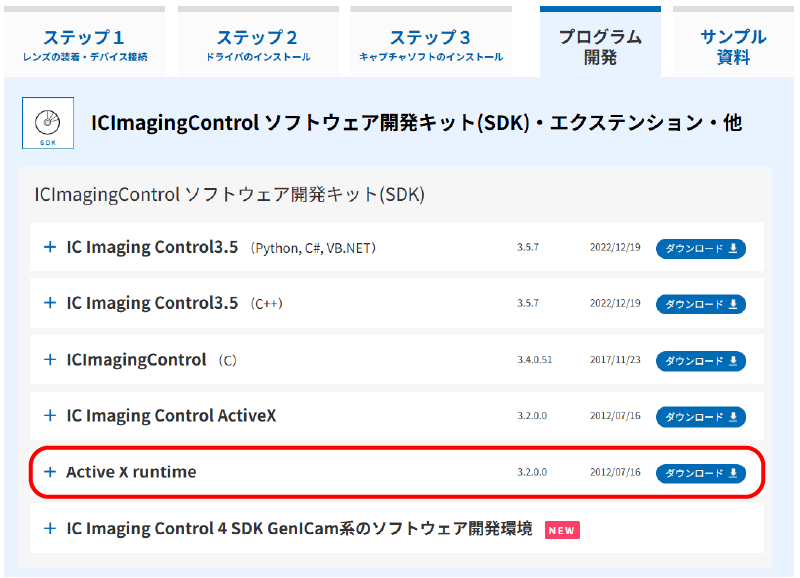Expand the ICImagingControl (C) row
Image resolution: width=800 pixels, height=578 pixels.
(50, 359)
